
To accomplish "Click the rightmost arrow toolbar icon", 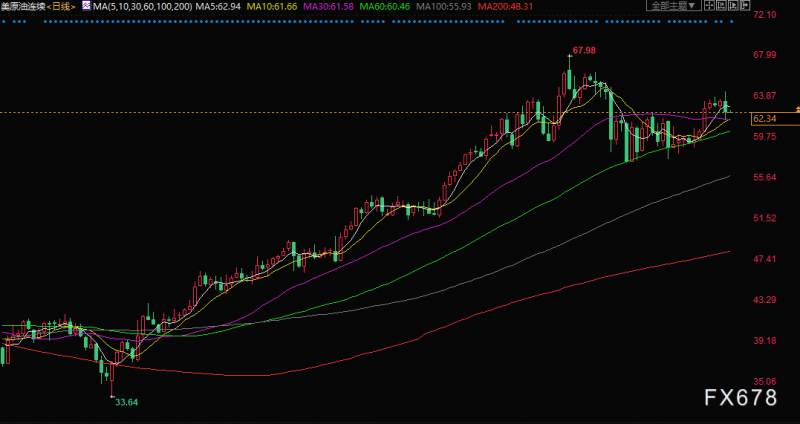I will 745,5.
